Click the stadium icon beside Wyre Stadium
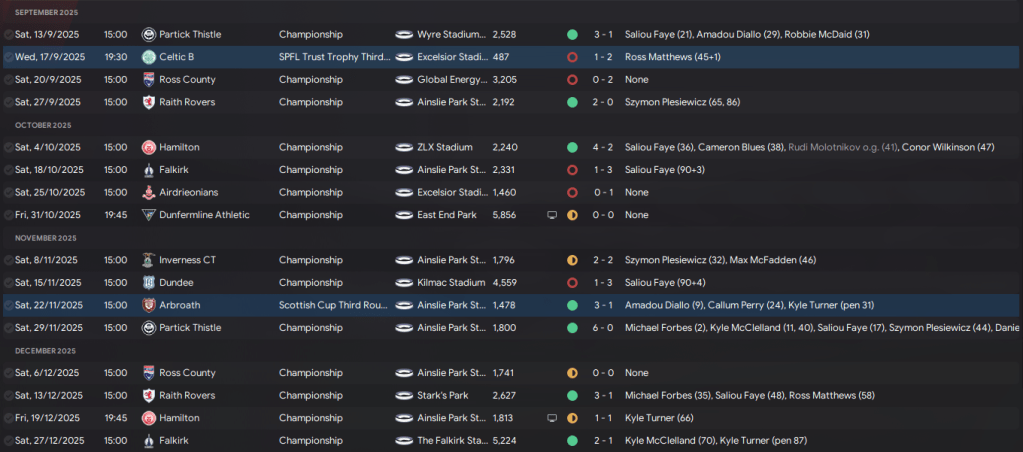This screenshot has height=452, width=1023. 404,34
